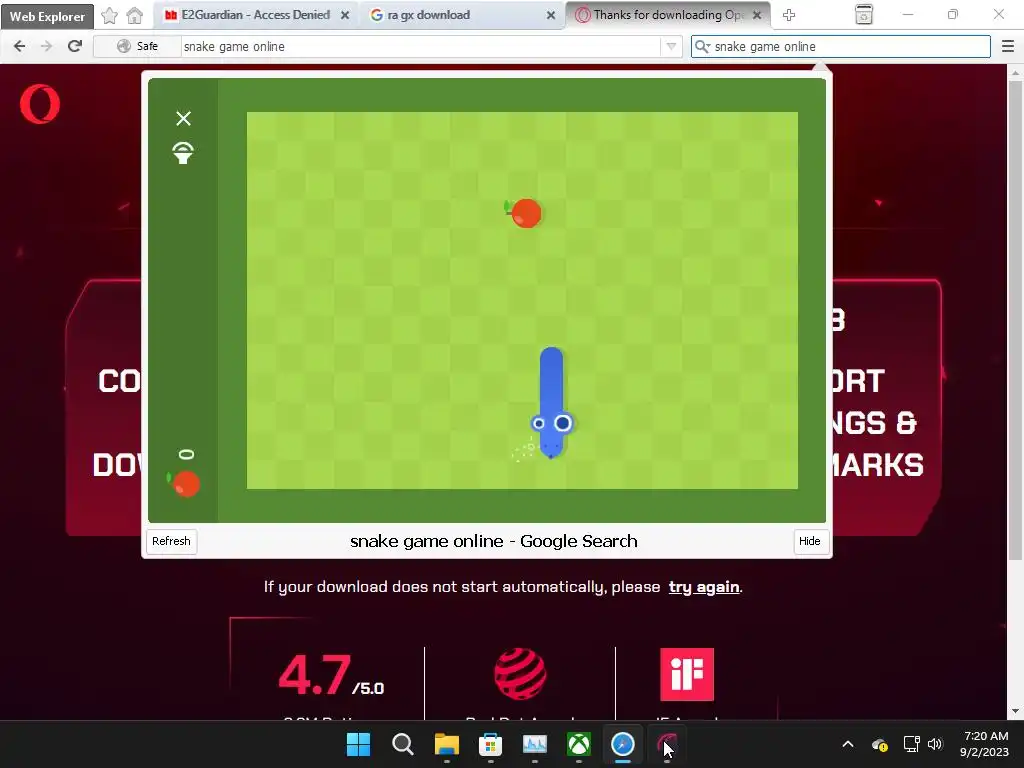The height and width of the screenshot is (768, 1024).
Task: Select 'Thanks for downloading Opera' tab
Action: [x=667, y=15]
